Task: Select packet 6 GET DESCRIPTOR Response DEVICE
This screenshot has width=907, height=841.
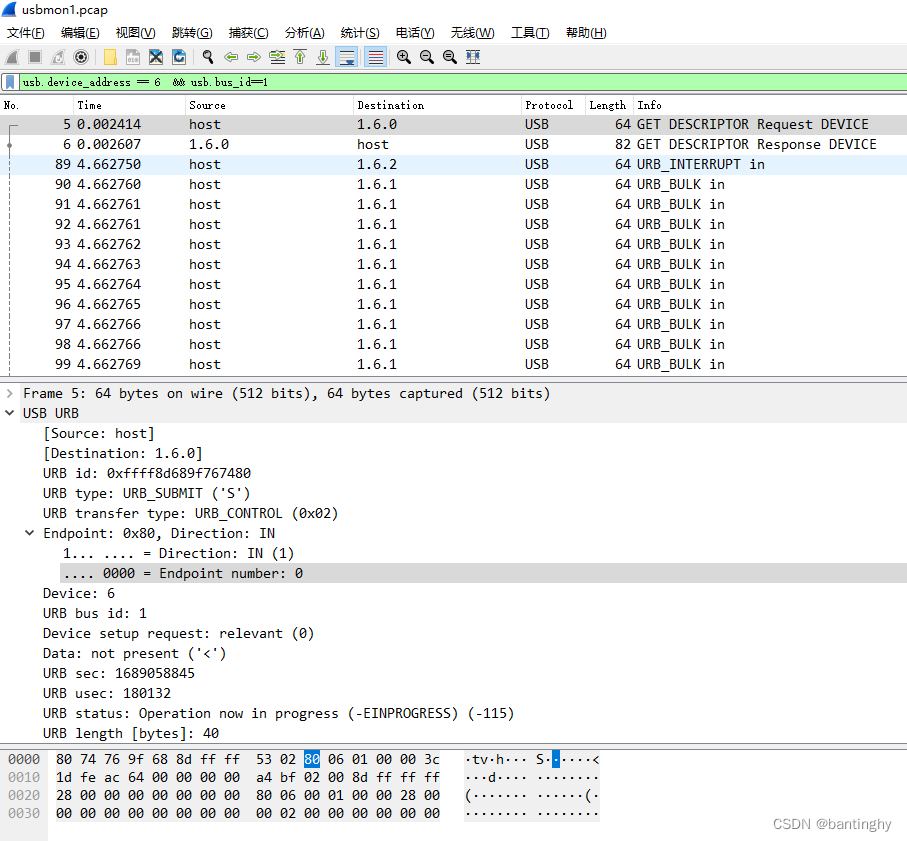Action: pos(454,145)
